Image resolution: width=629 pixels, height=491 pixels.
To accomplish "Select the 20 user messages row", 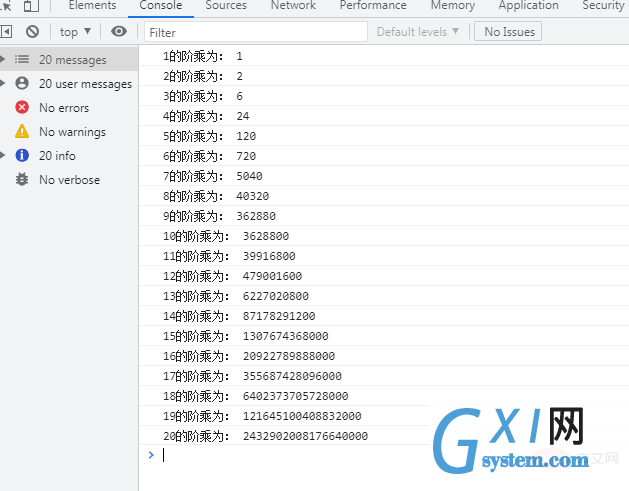I will click(x=69, y=83).
